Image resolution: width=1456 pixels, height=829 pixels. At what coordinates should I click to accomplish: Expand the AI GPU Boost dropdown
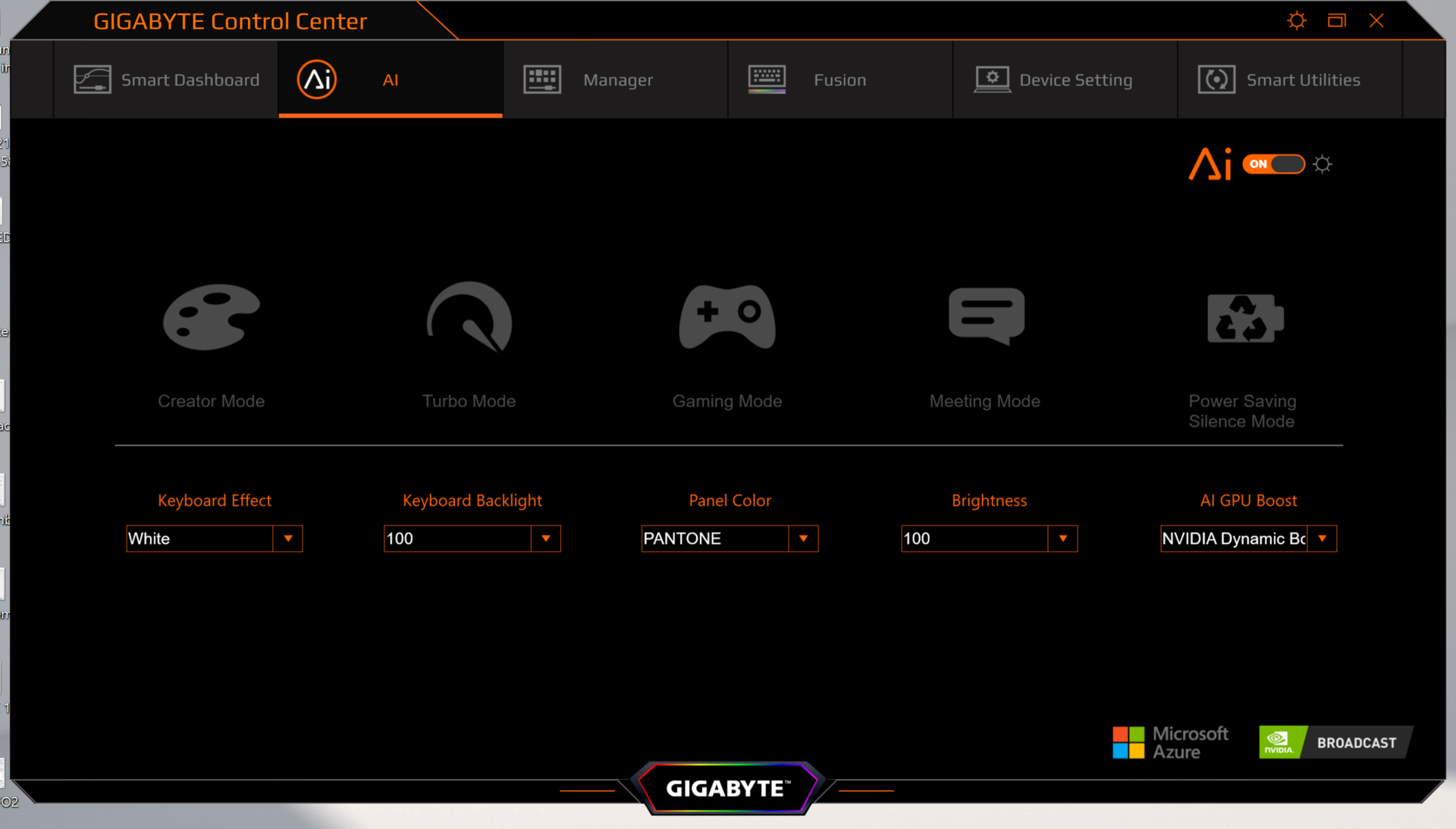point(1323,539)
